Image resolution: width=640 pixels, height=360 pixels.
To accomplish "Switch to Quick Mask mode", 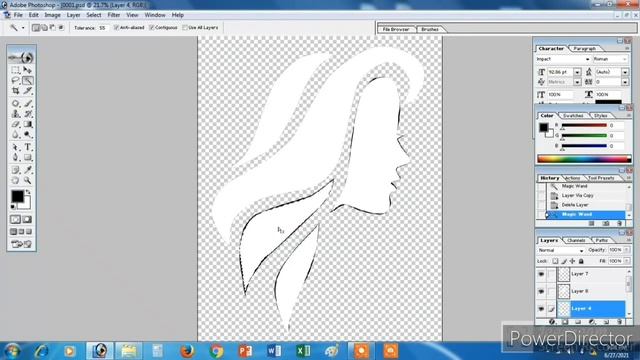I will 27,220.
